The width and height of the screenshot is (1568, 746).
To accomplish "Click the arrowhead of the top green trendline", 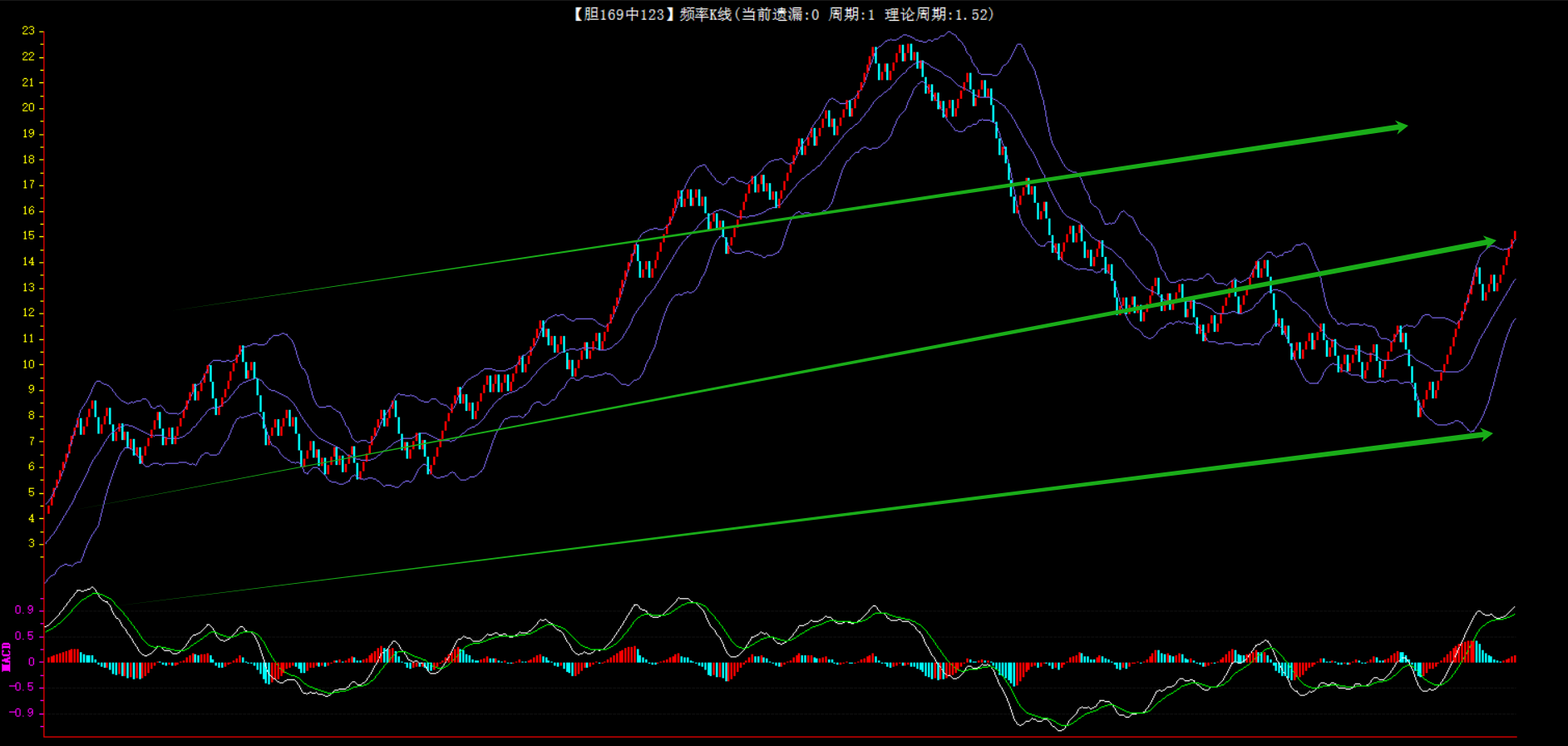I will point(1400,127).
